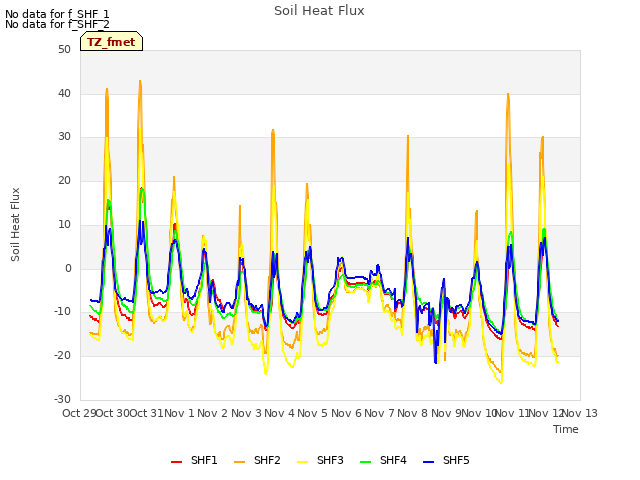Click the 'No data for f_SHF_1' message
Image resolution: width=640 pixels, height=480 pixels.
click(57, 14)
